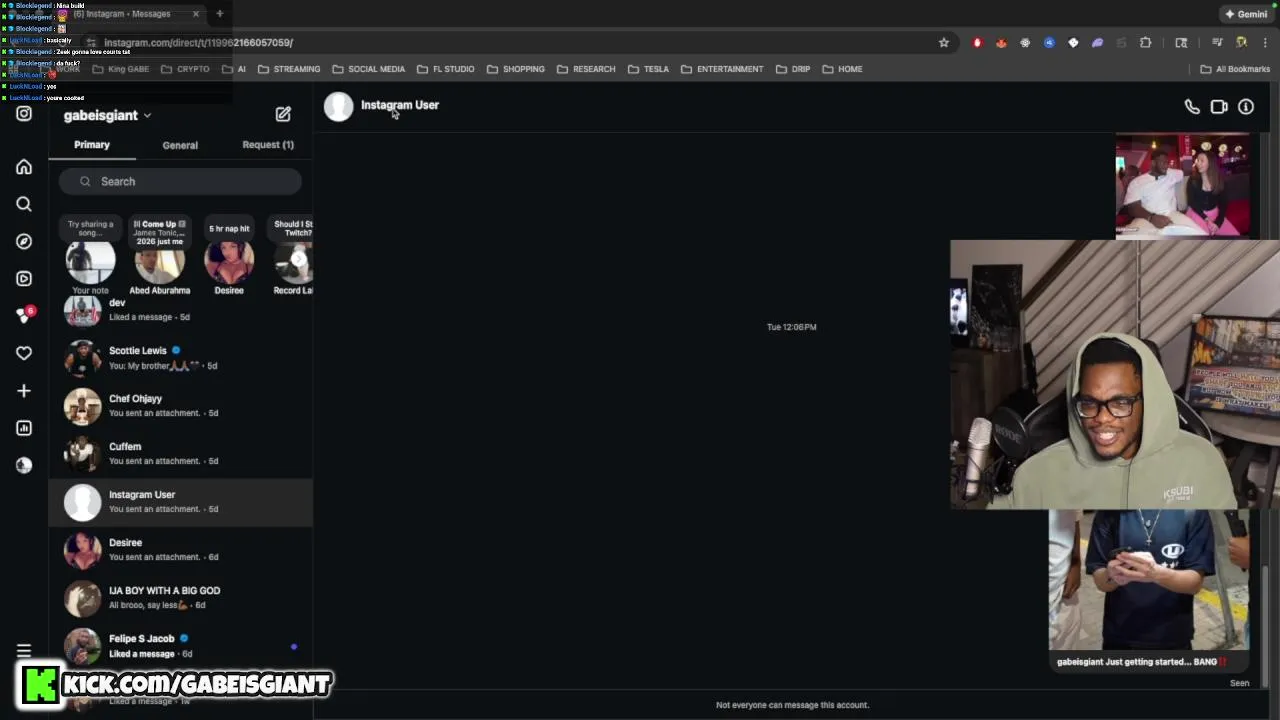Viewport: 1280px width, 720px height.
Task: Open Desiree conversation in list
Action: coord(181,550)
